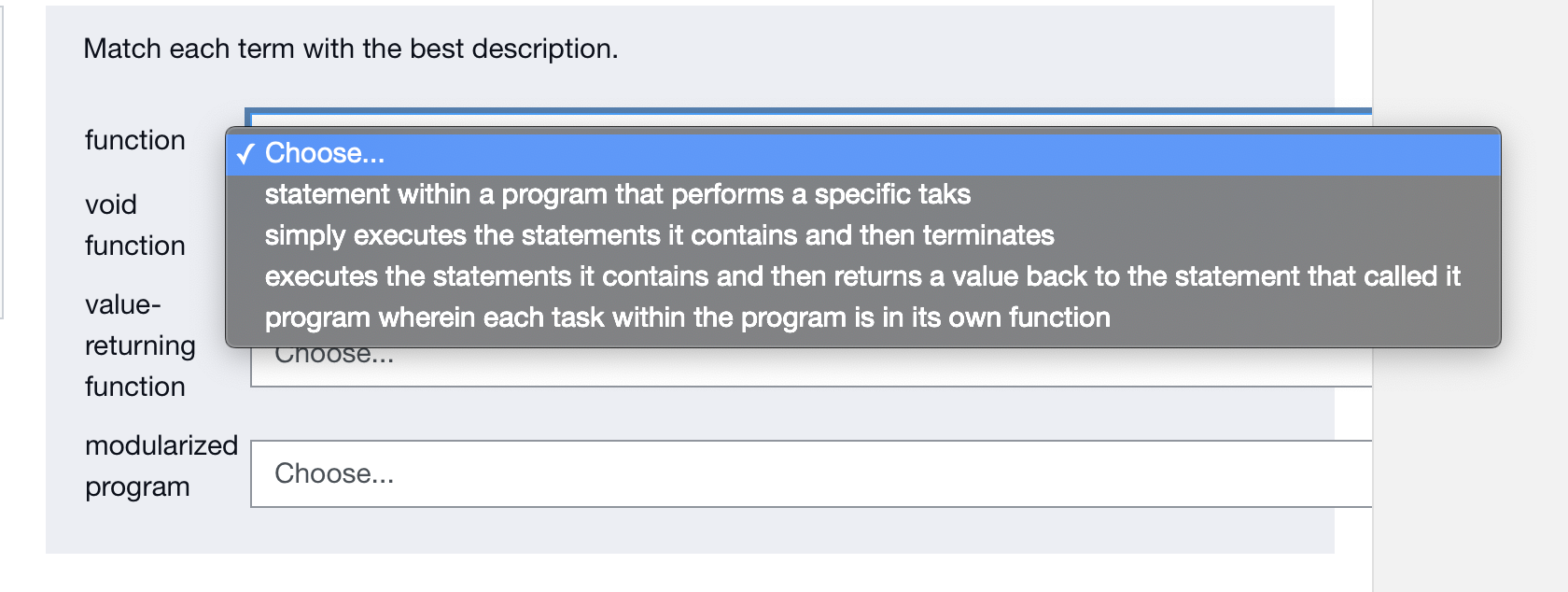
Task: Click the 'Choose...' text in modularized program field
Action: click(334, 473)
